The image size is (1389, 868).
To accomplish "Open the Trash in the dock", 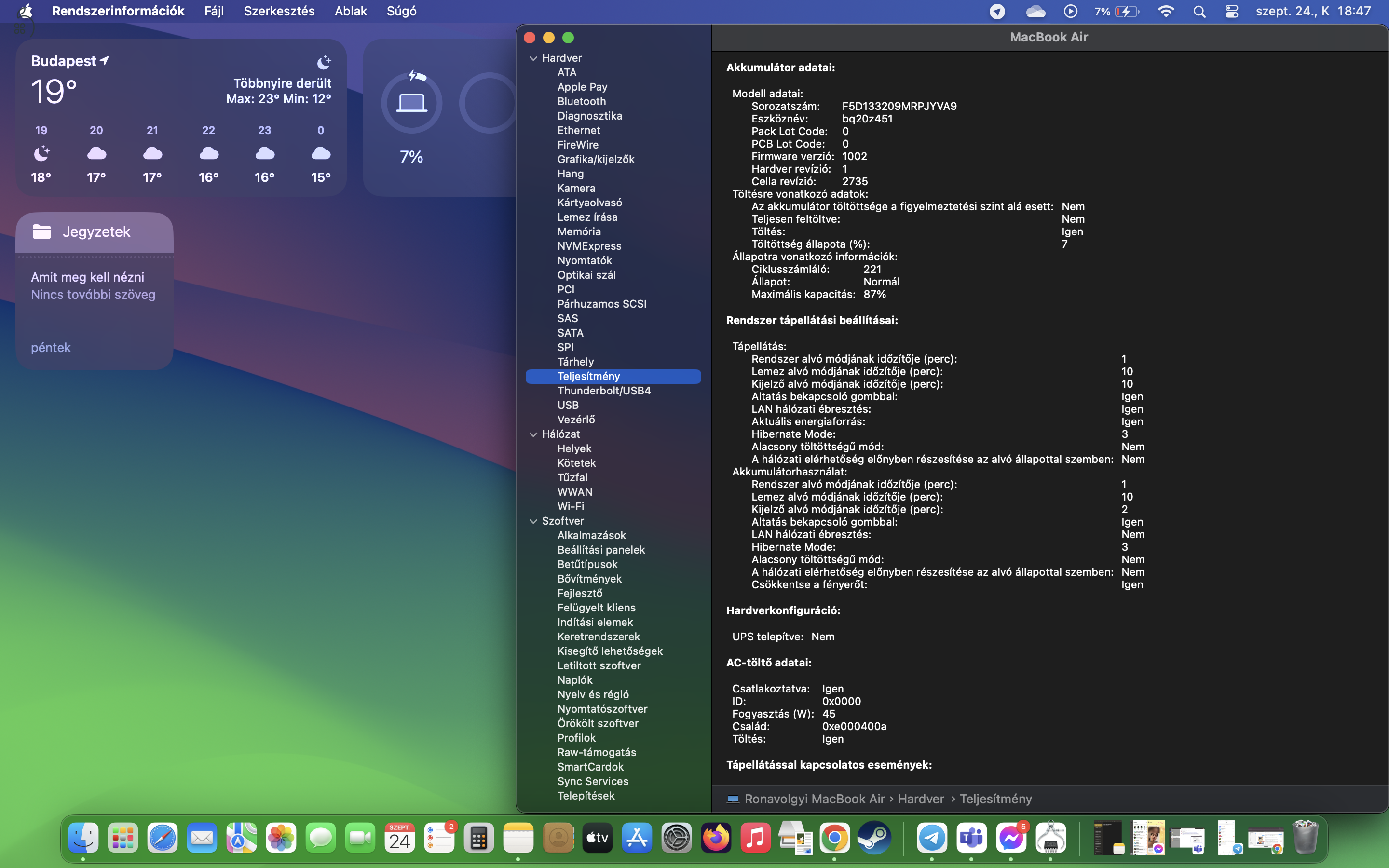I will point(1306,838).
